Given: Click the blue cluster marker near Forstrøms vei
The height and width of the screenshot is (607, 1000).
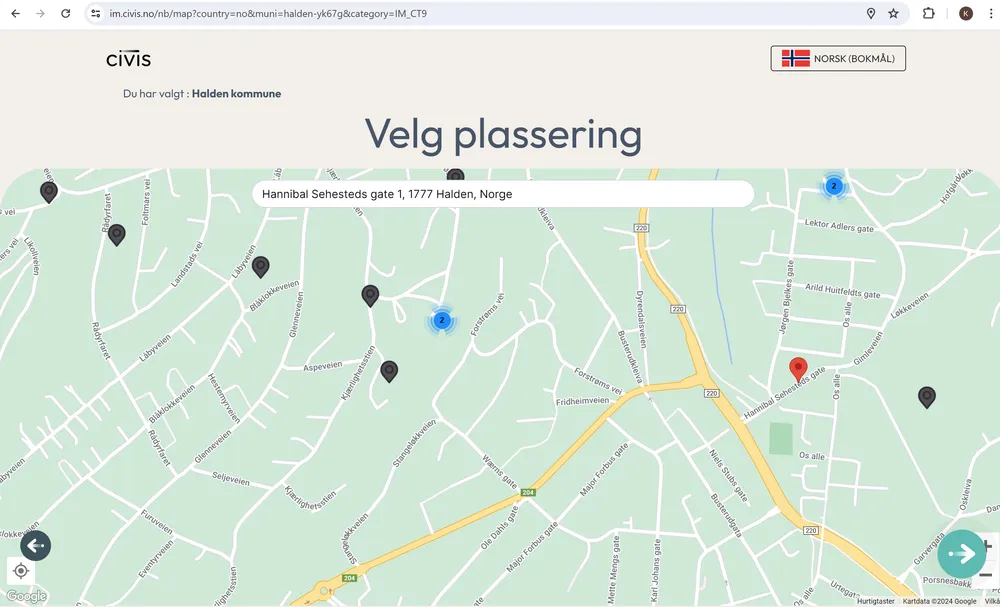Looking at the screenshot, I should coord(441,320).
